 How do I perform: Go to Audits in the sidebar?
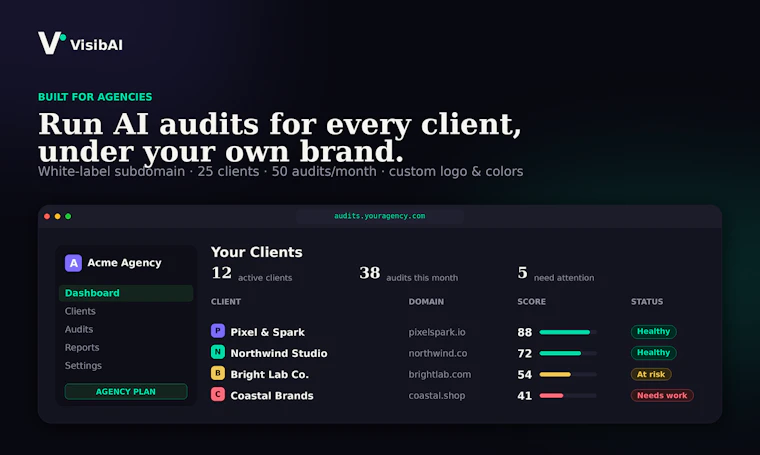click(x=79, y=329)
